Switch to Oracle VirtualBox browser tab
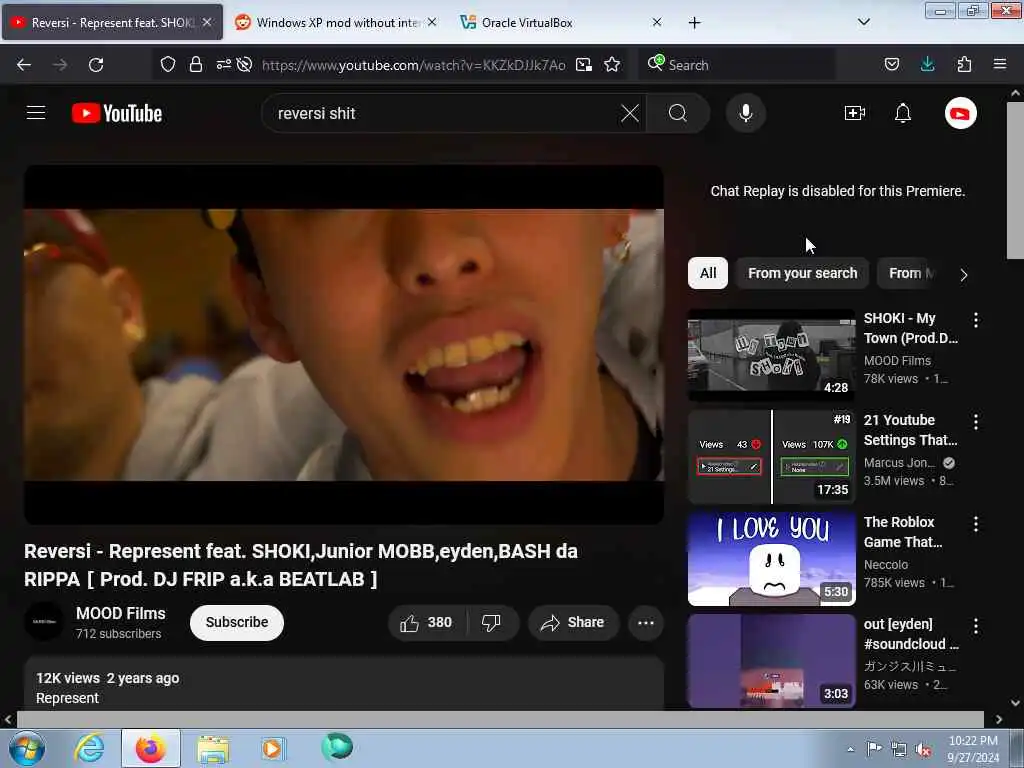The width and height of the screenshot is (1024, 768). (x=562, y=22)
